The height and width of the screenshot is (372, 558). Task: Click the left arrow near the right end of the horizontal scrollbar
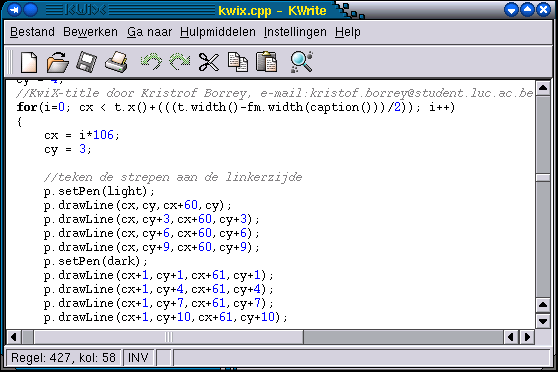[x=511, y=337]
